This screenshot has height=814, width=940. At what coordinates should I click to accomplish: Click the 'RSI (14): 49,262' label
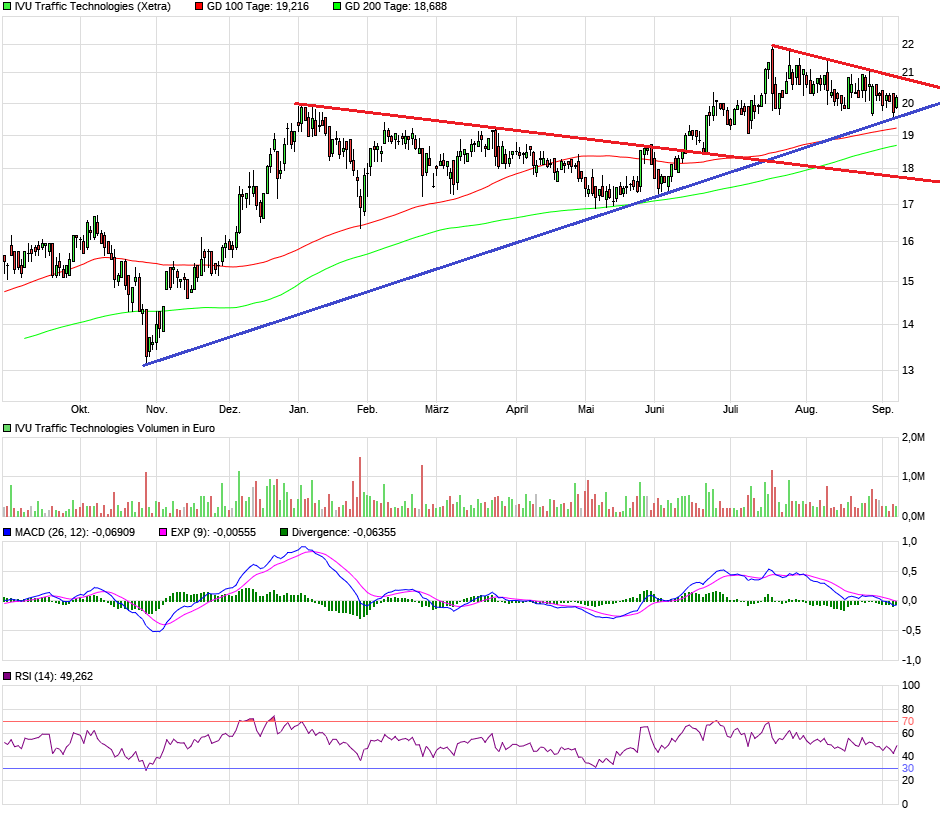coord(54,676)
